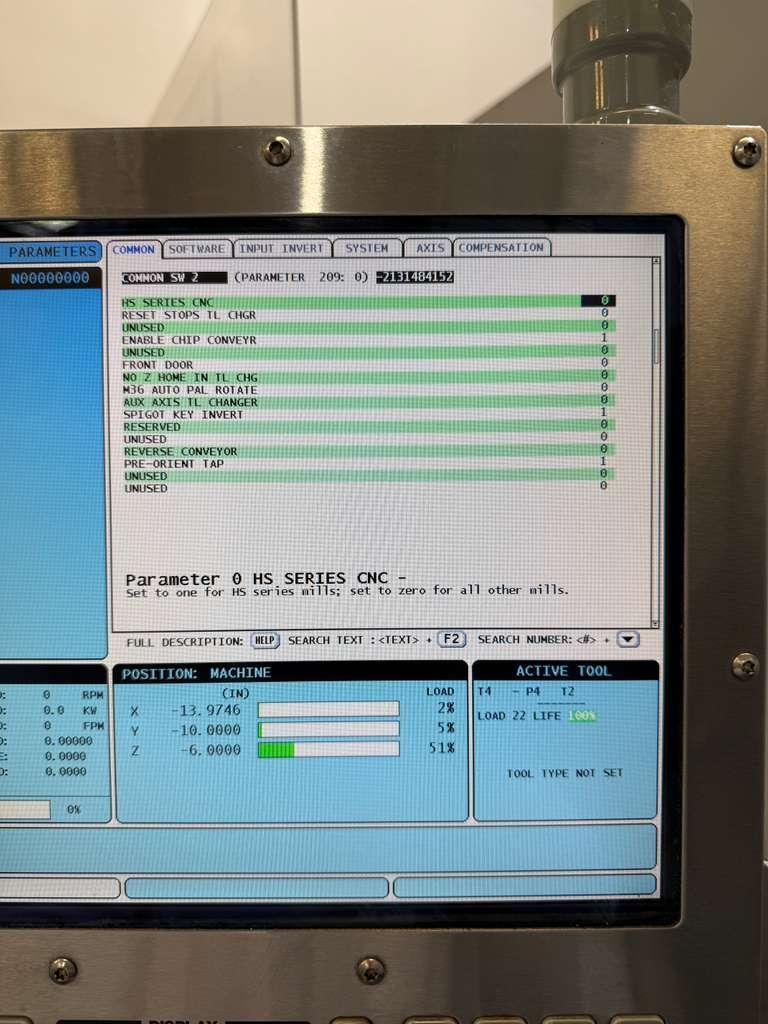Click the scrollbar up arrow in the parameter list

pyautogui.click(x=656, y=263)
